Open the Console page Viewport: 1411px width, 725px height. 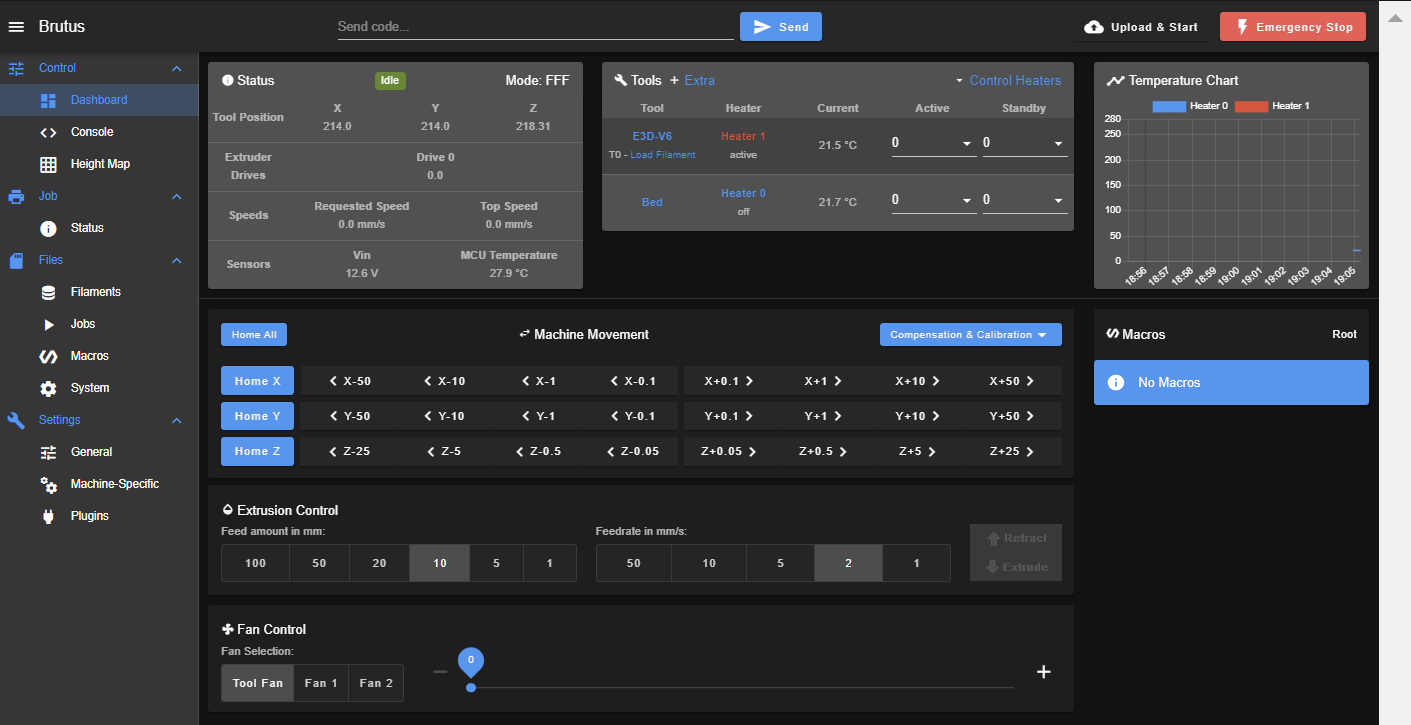coord(100,132)
